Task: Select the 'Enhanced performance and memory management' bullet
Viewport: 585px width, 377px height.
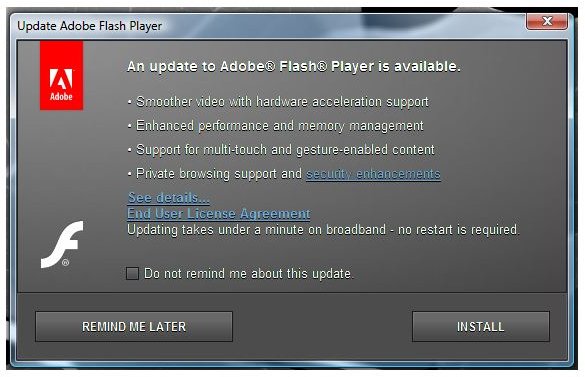Action: (x=279, y=126)
